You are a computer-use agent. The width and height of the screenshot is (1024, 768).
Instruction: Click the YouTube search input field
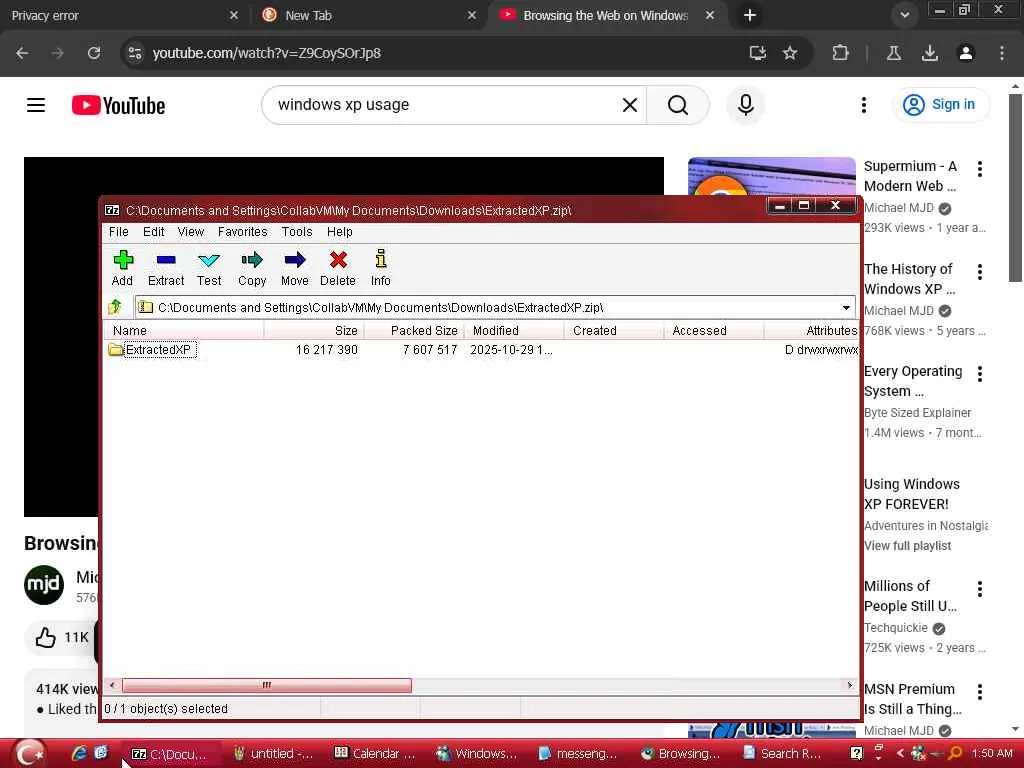coord(444,105)
